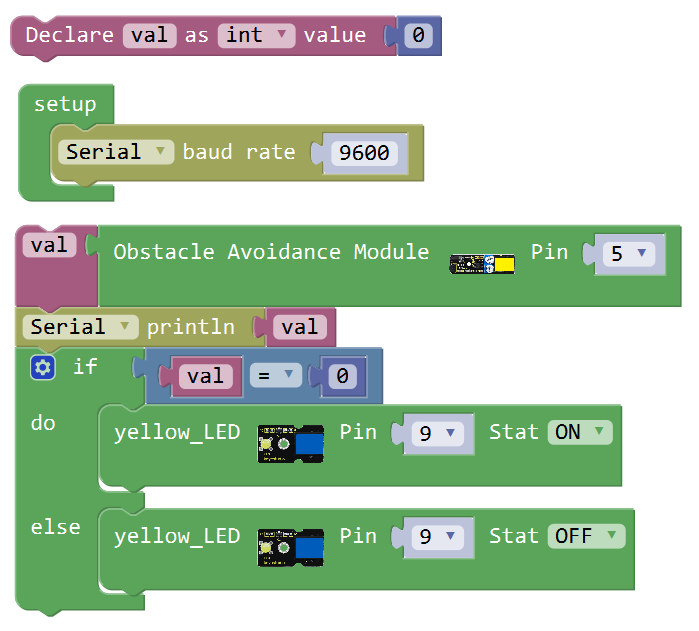Click the val variable name in Declare block
Screen dimensions: 699x631
click(150, 35)
